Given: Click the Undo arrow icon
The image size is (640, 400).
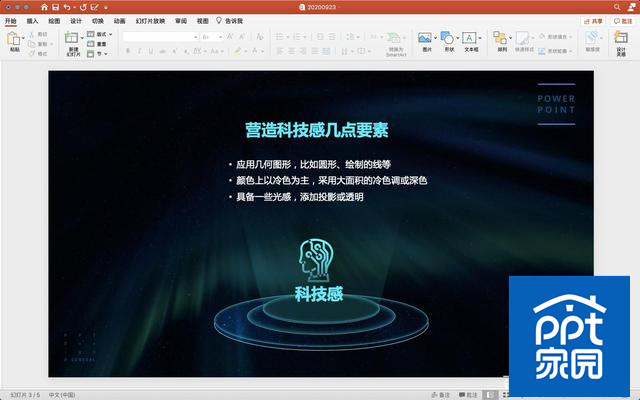Looking at the screenshot, I should pos(67,7).
